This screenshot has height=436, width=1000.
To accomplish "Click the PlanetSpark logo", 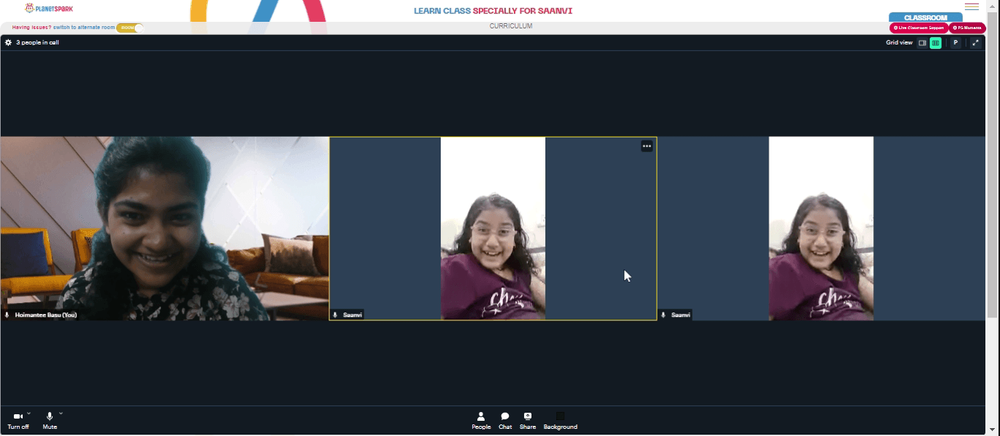I will click(x=48, y=8).
